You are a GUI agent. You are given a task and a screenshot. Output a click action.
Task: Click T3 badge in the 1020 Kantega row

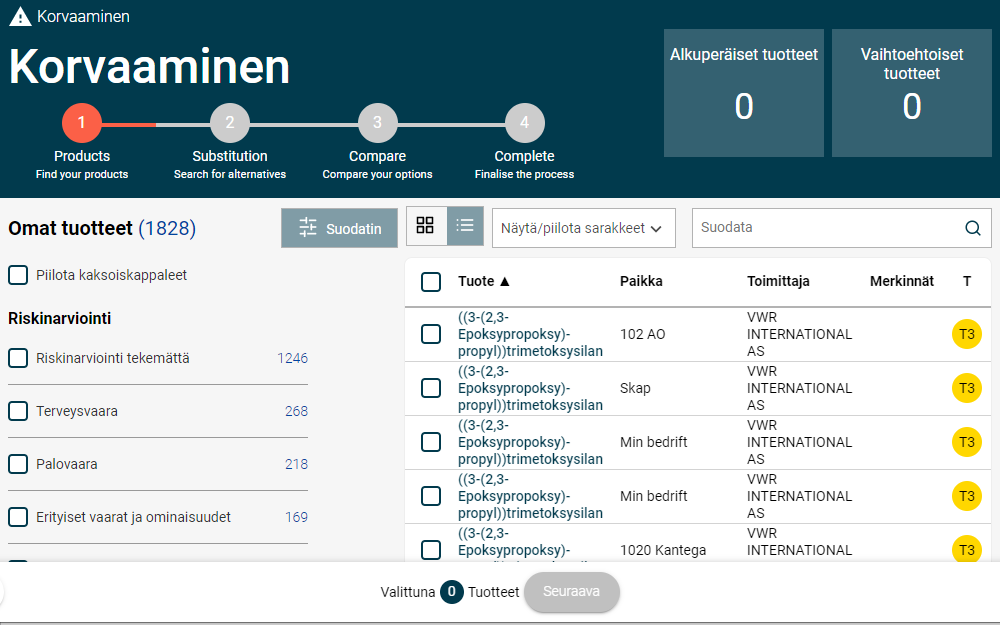click(x=966, y=550)
